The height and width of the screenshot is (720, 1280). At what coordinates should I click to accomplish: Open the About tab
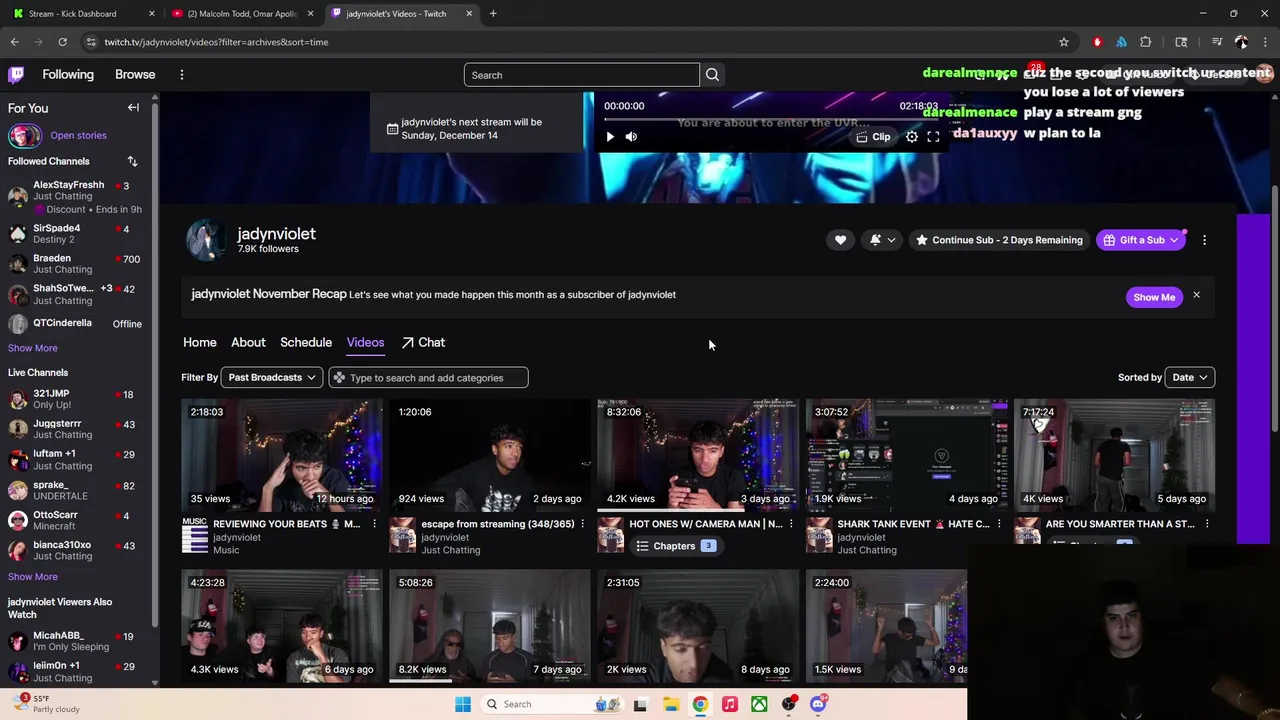coord(248,342)
